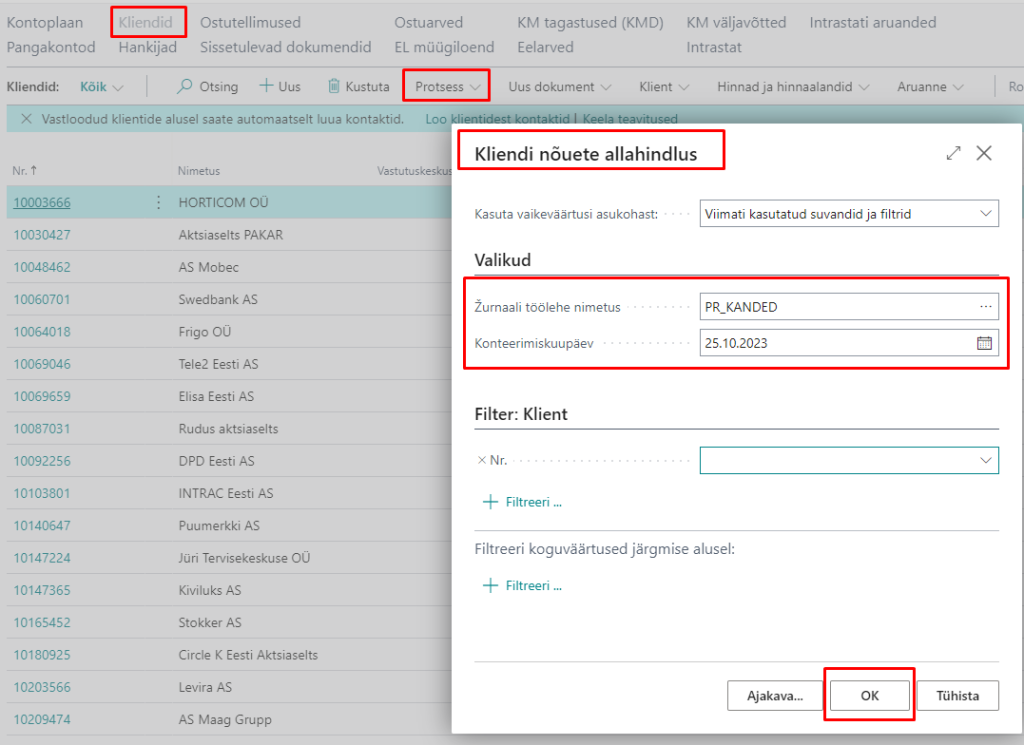The height and width of the screenshot is (745, 1024).
Task: Click the Tühista cancel button
Action: [957, 695]
